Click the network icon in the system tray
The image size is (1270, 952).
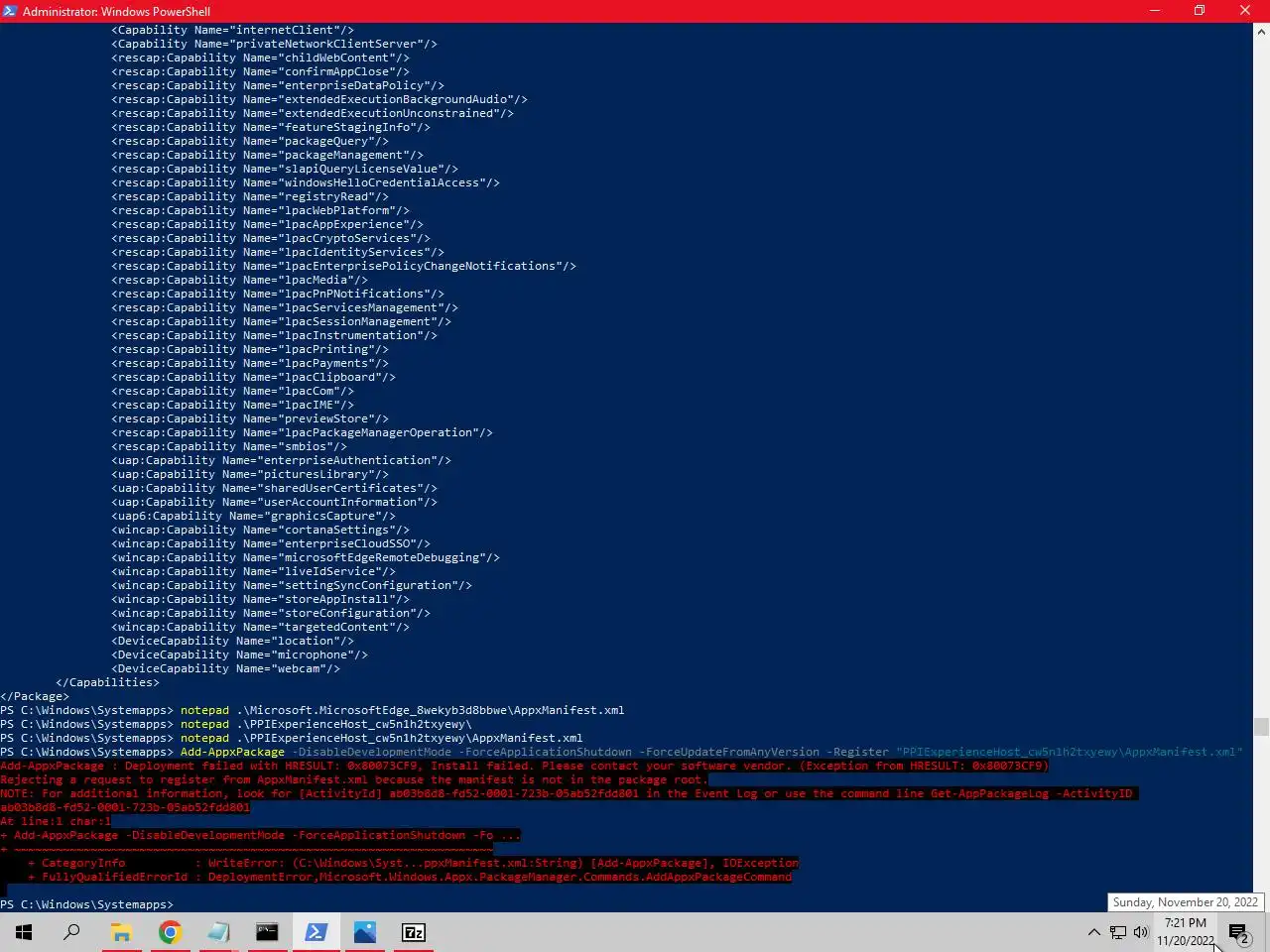click(1117, 932)
